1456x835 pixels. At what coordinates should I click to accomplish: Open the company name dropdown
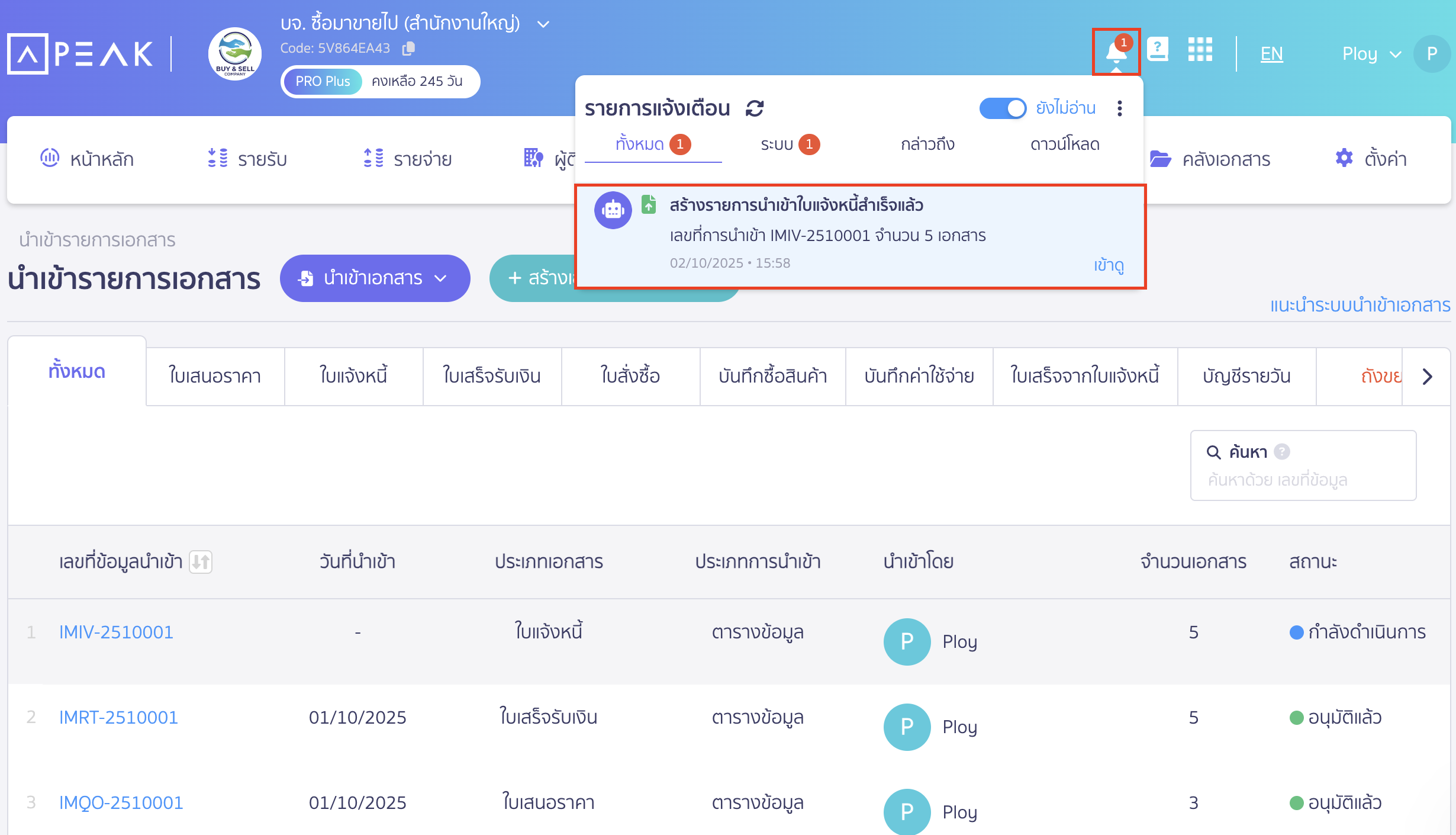point(543,24)
